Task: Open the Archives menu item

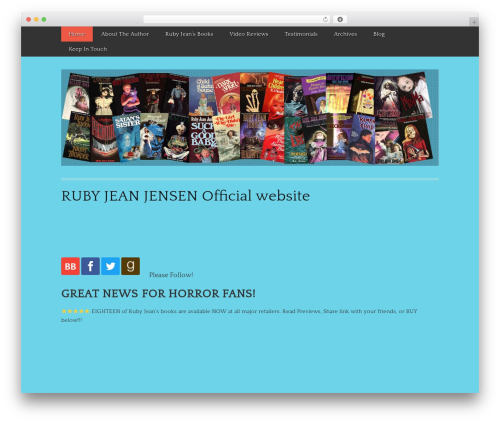Action: tap(345, 34)
